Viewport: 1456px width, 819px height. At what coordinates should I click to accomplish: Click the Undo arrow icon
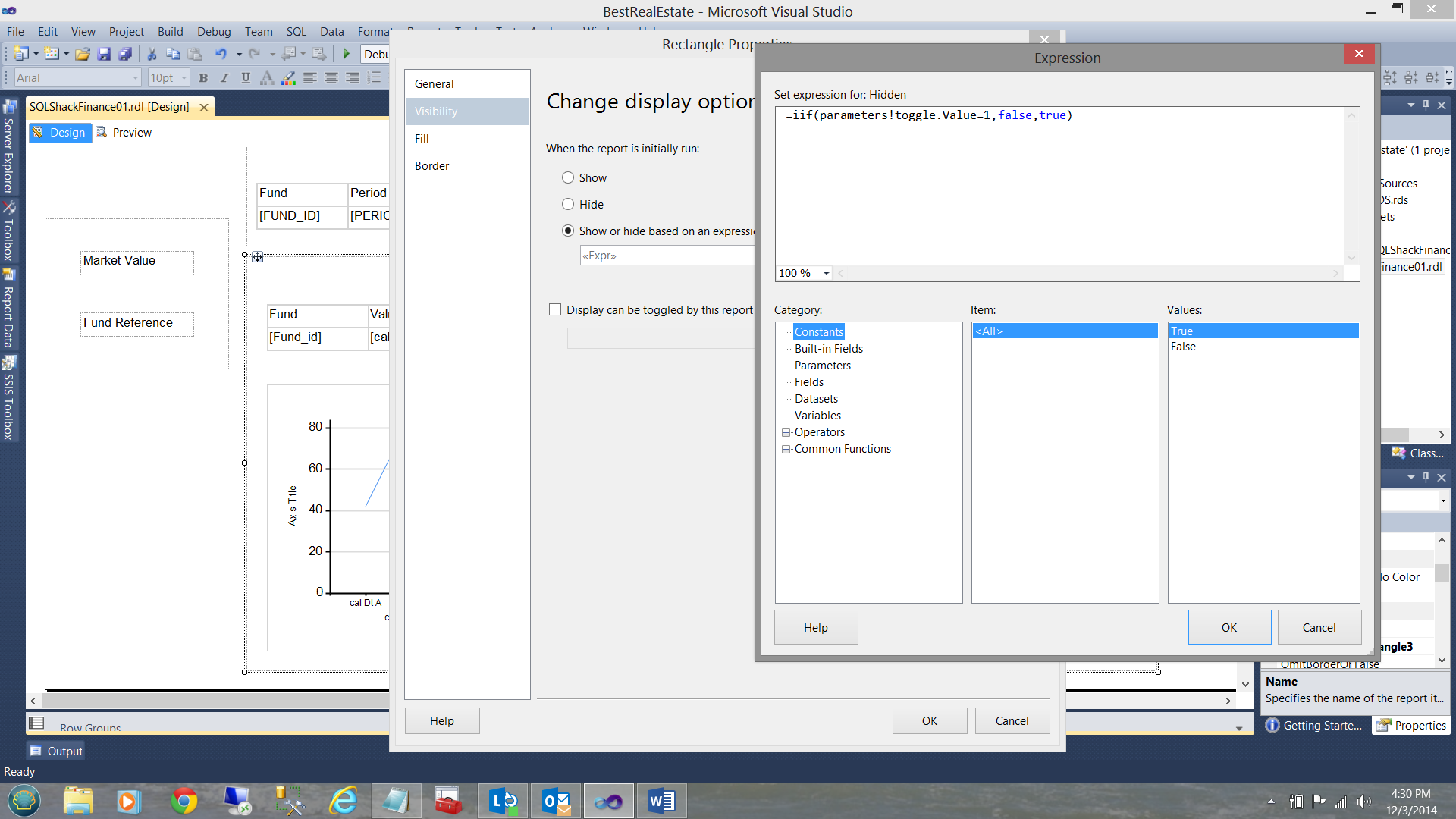click(221, 54)
